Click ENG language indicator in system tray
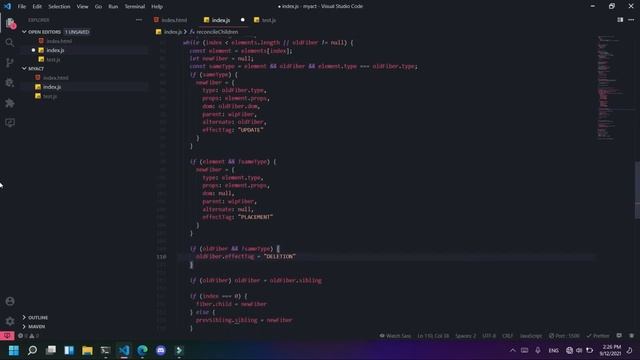The height and width of the screenshot is (360, 640). coord(553,350)
